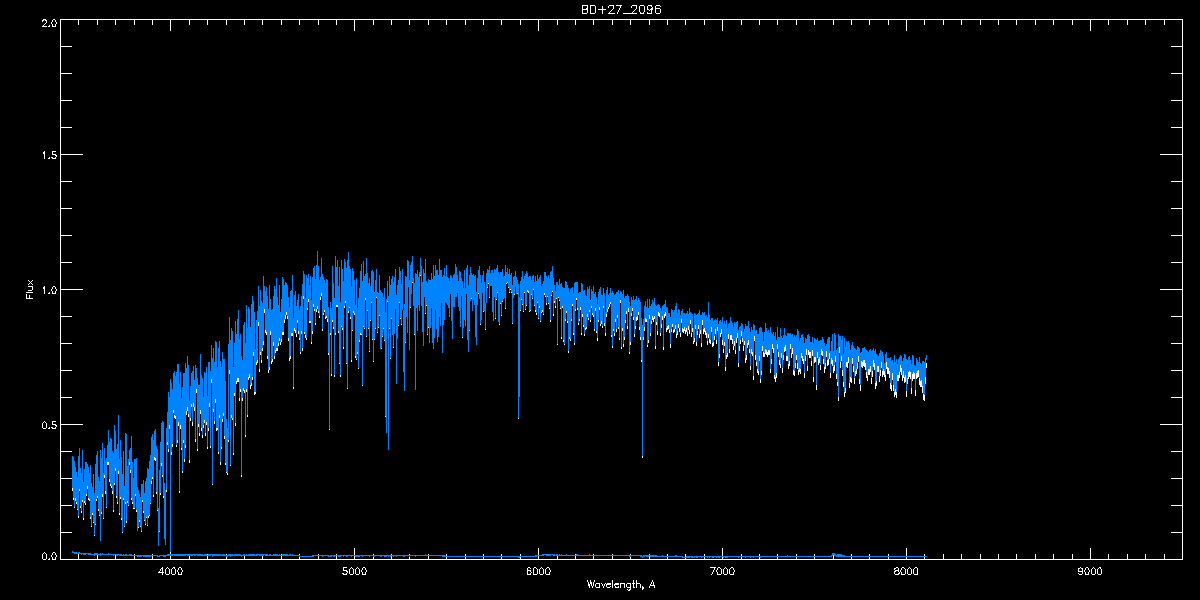Select the Flux y-axis label

click(29, 289)
